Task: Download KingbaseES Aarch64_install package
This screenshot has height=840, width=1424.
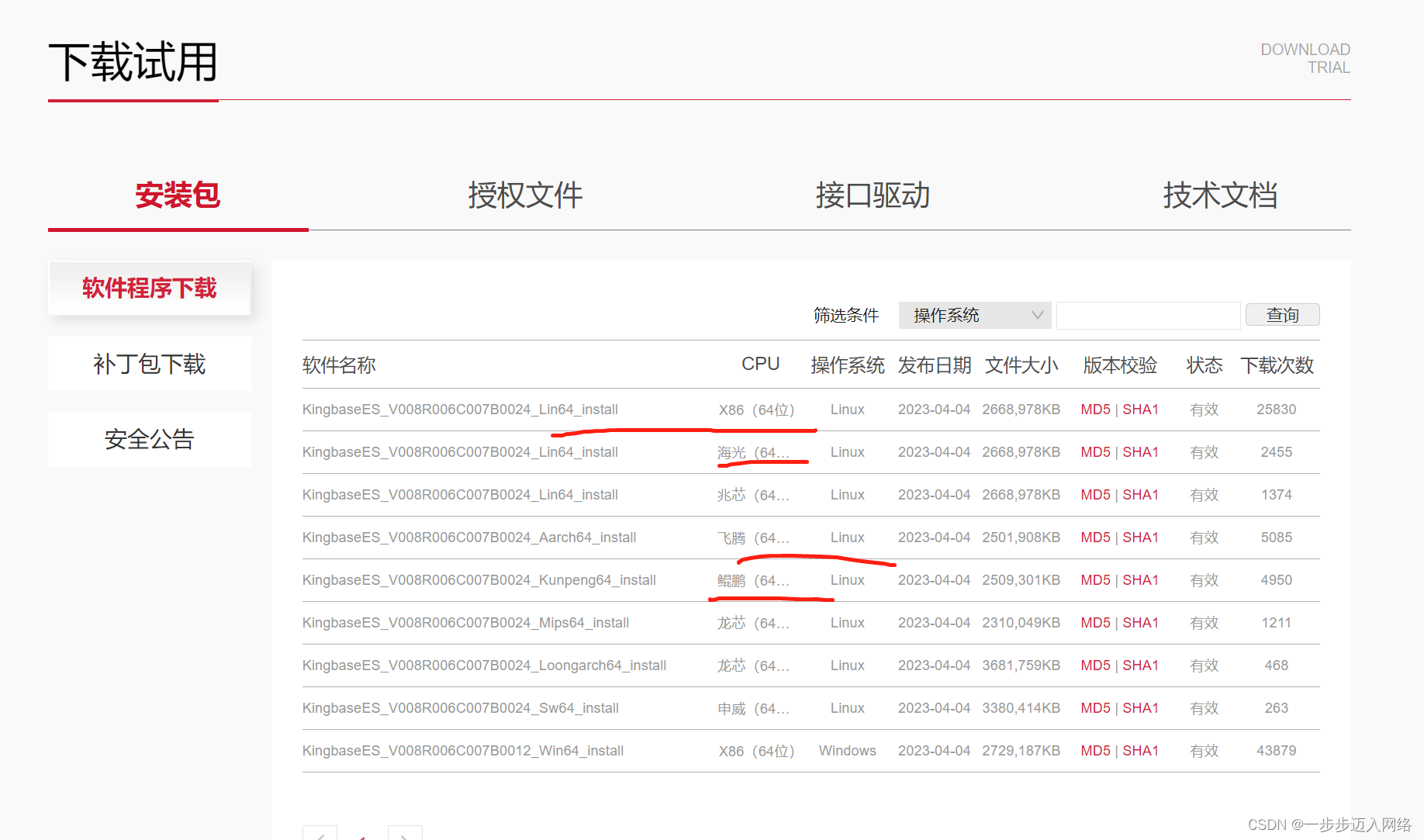Action: point(468,537)
